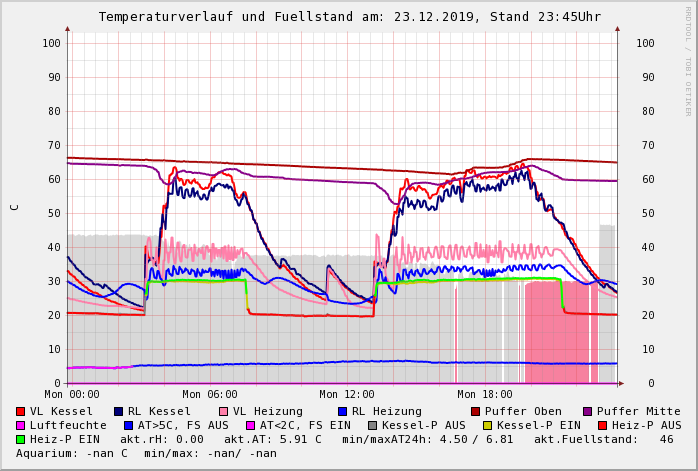Click the Heiz-P AUS legend label
The width and height of the screenshot is (698, 471).
tap(649, 425)
